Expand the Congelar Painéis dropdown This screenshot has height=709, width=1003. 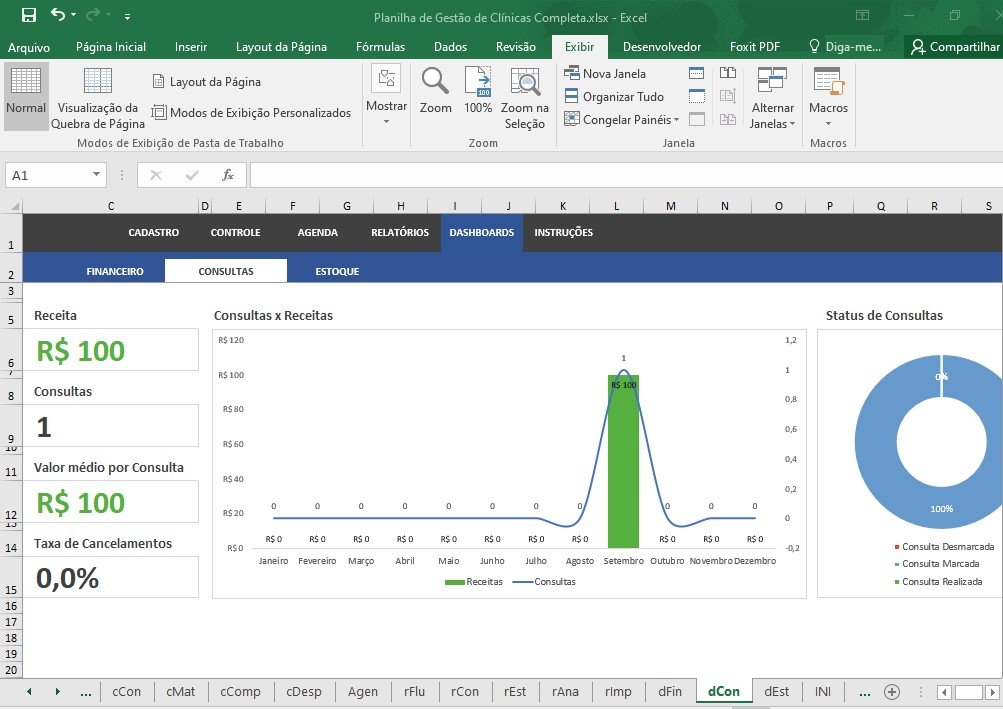point(622,120)
